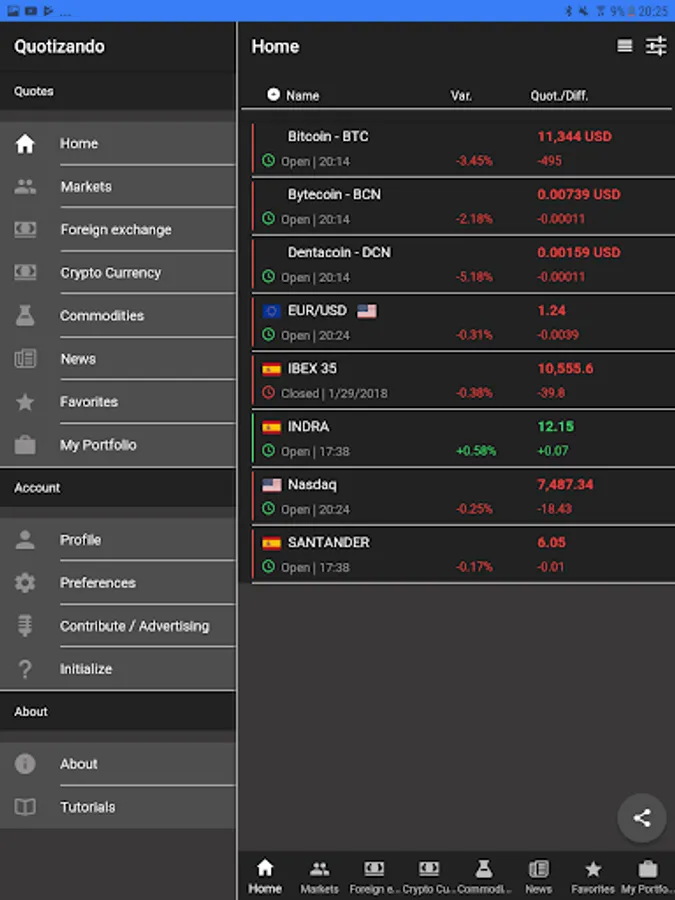
Task: Open the filter sliders icon in header
Action: click(x=656, y=46)
